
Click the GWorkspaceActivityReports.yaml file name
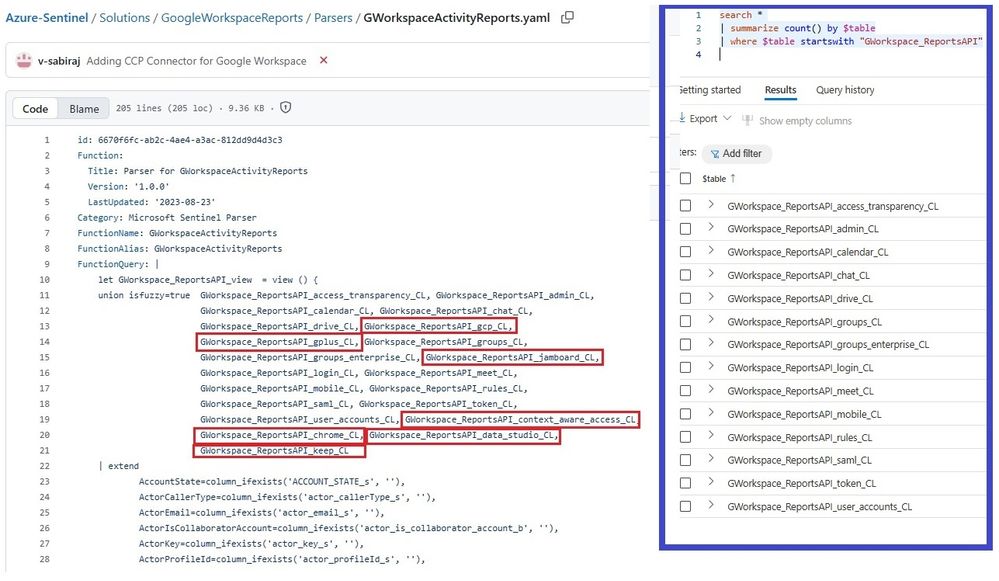click(457, 18)
